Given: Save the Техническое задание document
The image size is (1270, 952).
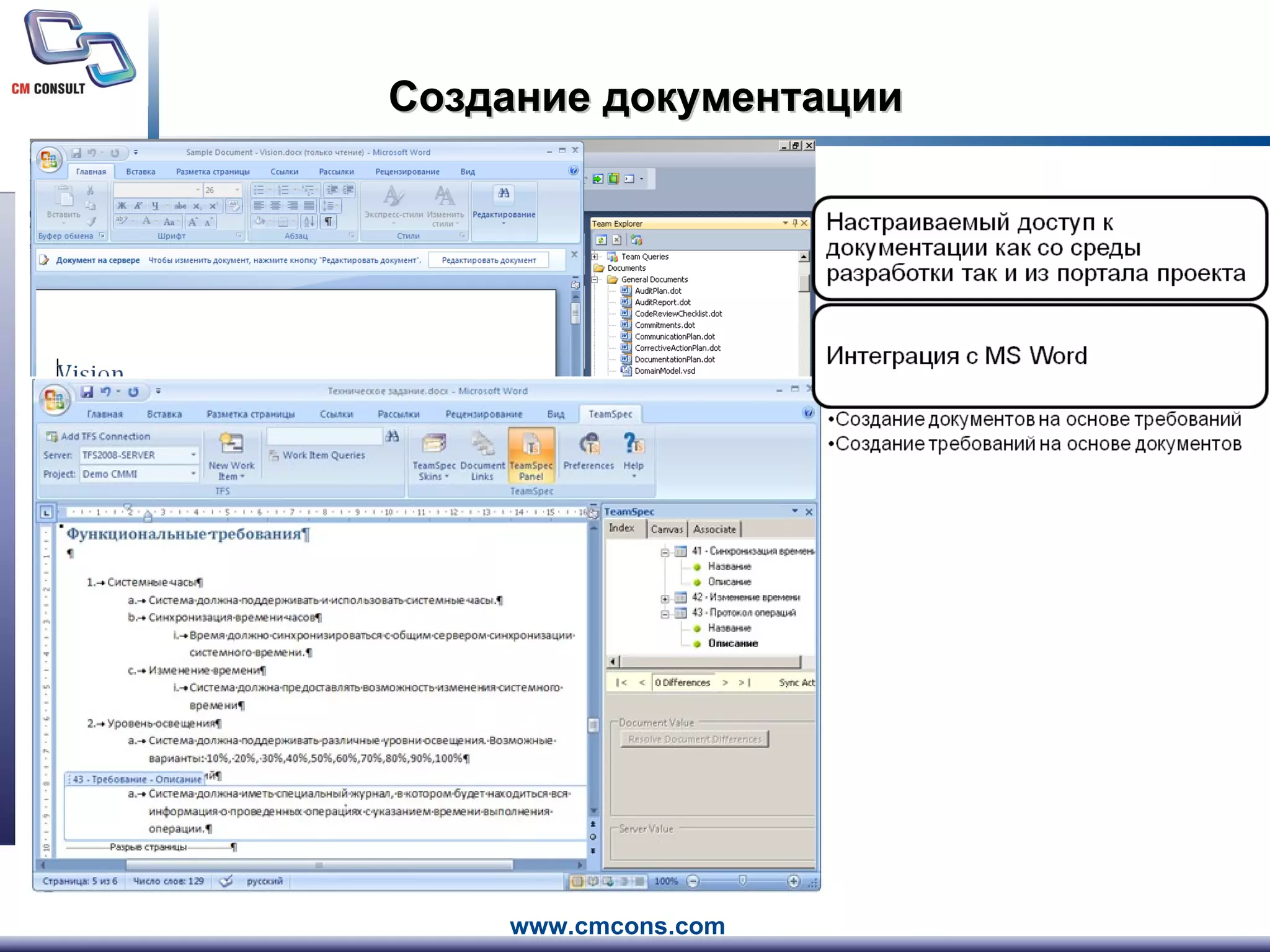Looking at the screenshot, I should (87, 391).
